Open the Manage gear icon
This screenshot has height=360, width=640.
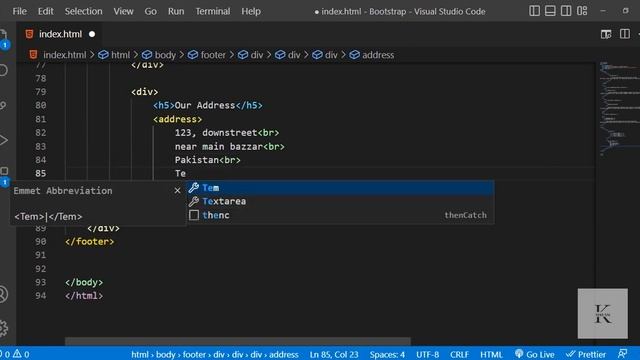point(3,328)
